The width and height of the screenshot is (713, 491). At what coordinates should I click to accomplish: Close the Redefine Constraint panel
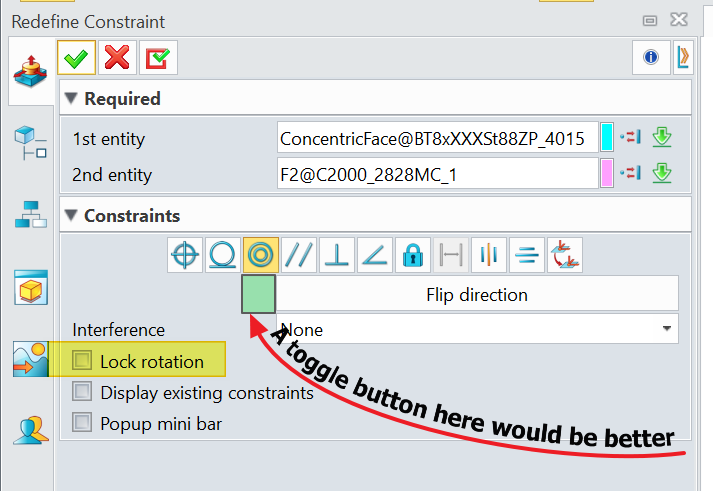pos(679,20)
